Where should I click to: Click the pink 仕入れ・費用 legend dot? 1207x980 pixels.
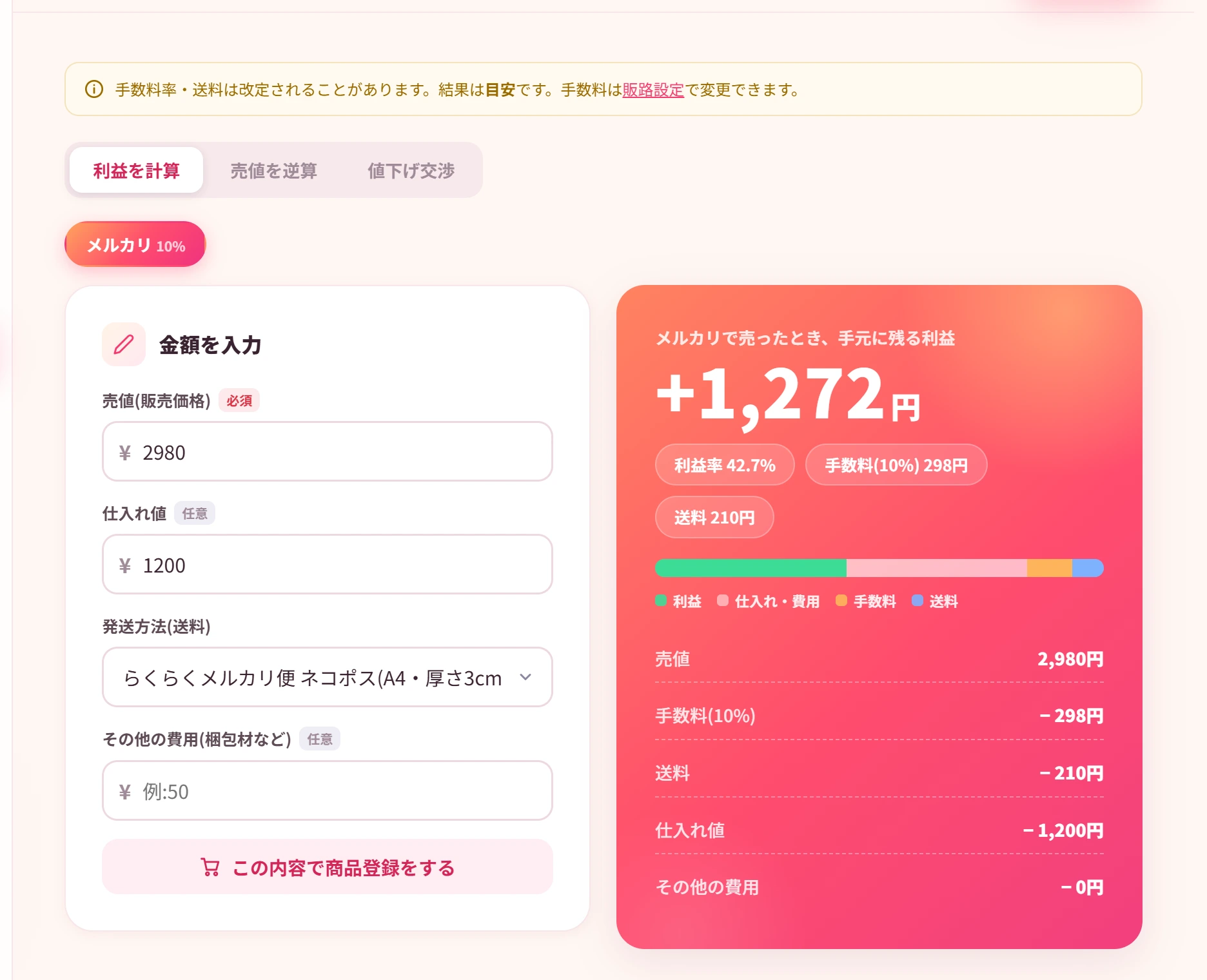pyautogui.click(x=723, y=600)
